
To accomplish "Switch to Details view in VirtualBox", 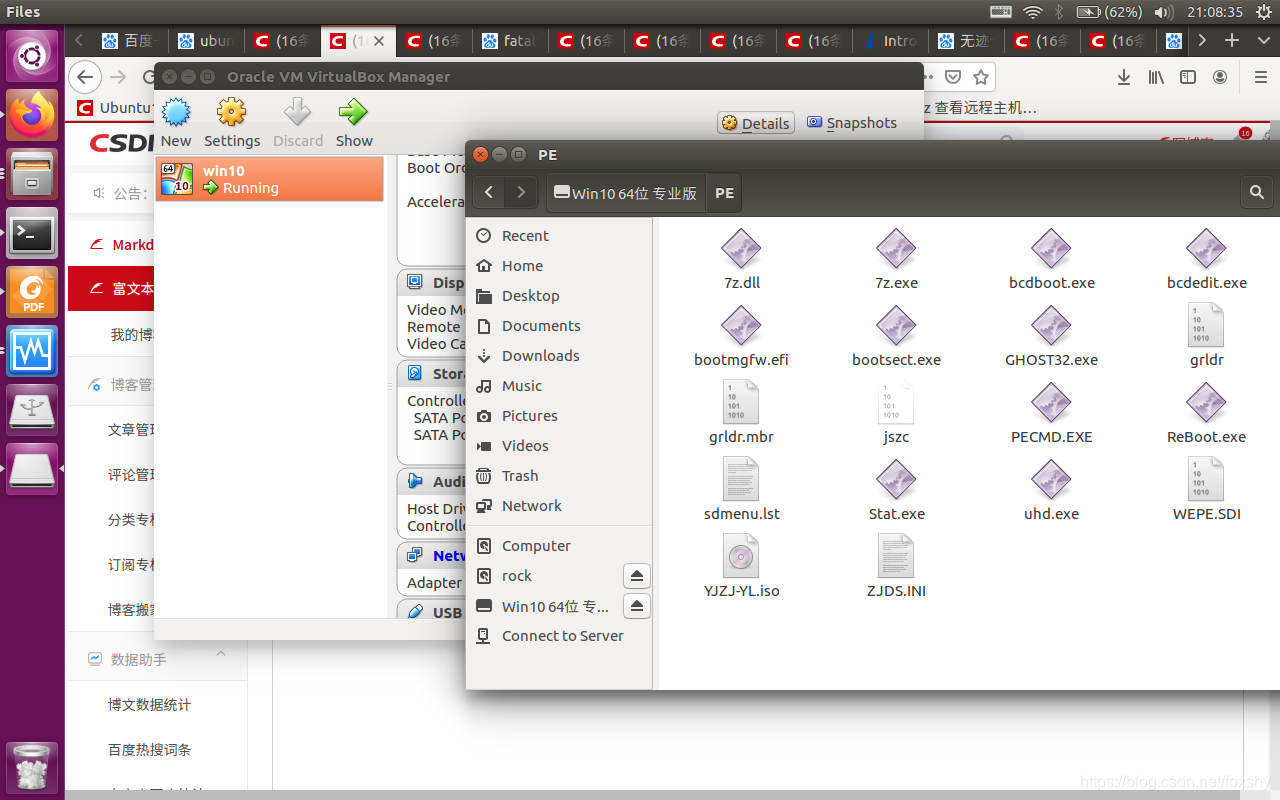I will [x=756, y=123].
